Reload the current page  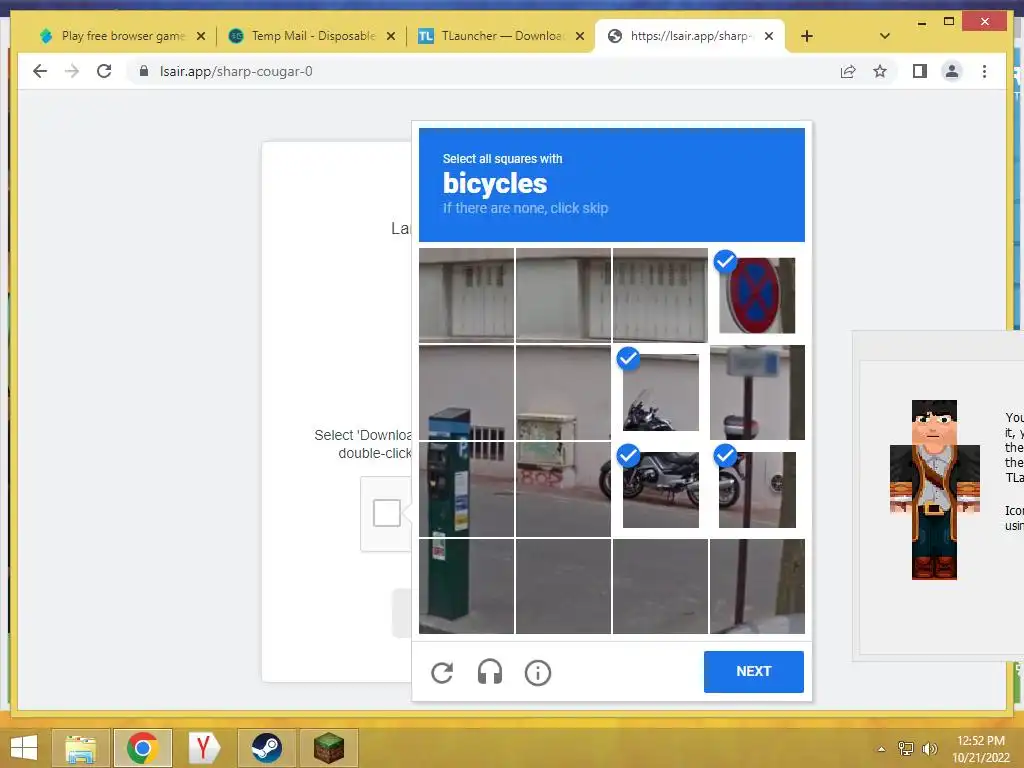point(104,71)
